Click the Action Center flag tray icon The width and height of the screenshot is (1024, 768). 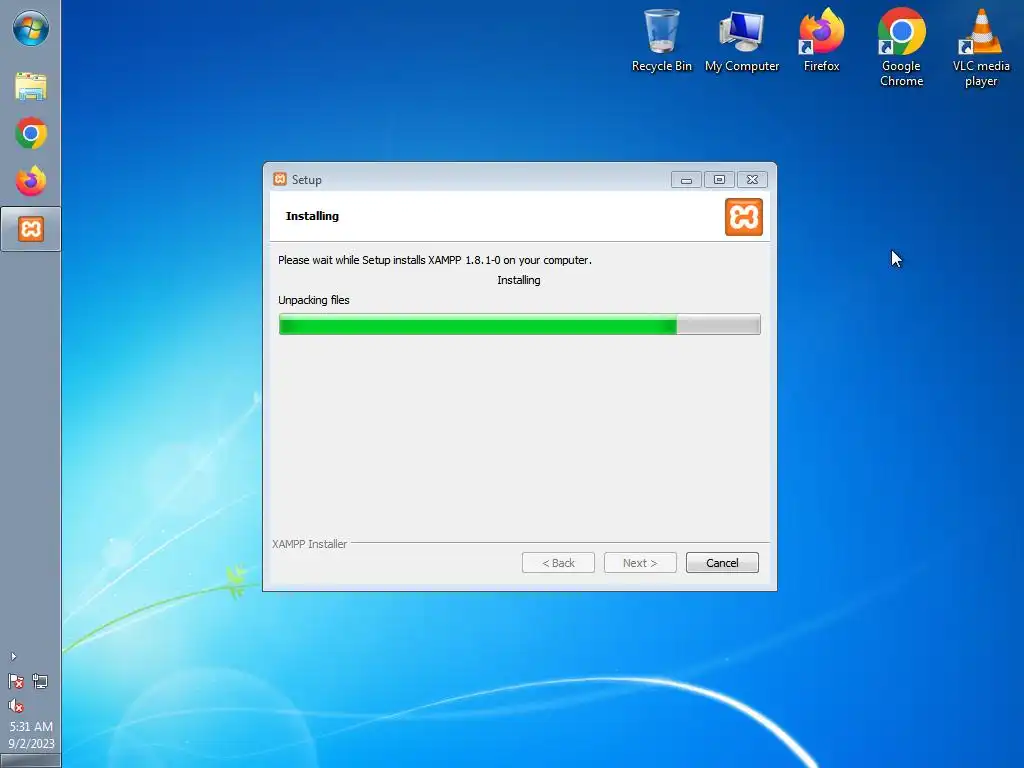tap(16, 682)
